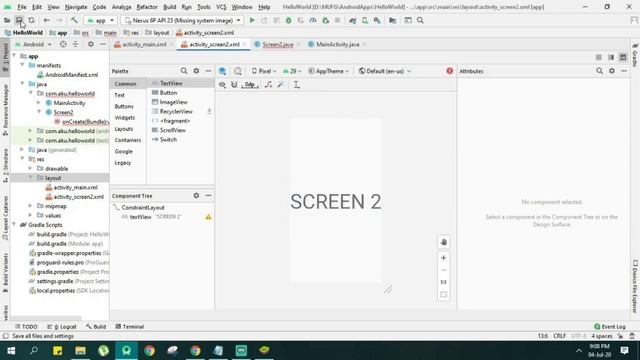This screenshot has width=640, height=360.
Task: Click the Design surface layers icon
Action: [x=222, y=71]
